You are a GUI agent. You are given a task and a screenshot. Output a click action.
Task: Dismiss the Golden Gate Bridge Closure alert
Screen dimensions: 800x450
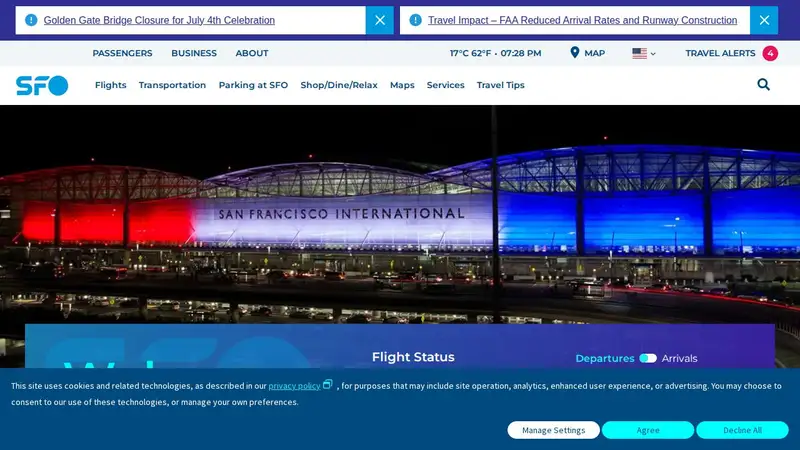point(380,20)
